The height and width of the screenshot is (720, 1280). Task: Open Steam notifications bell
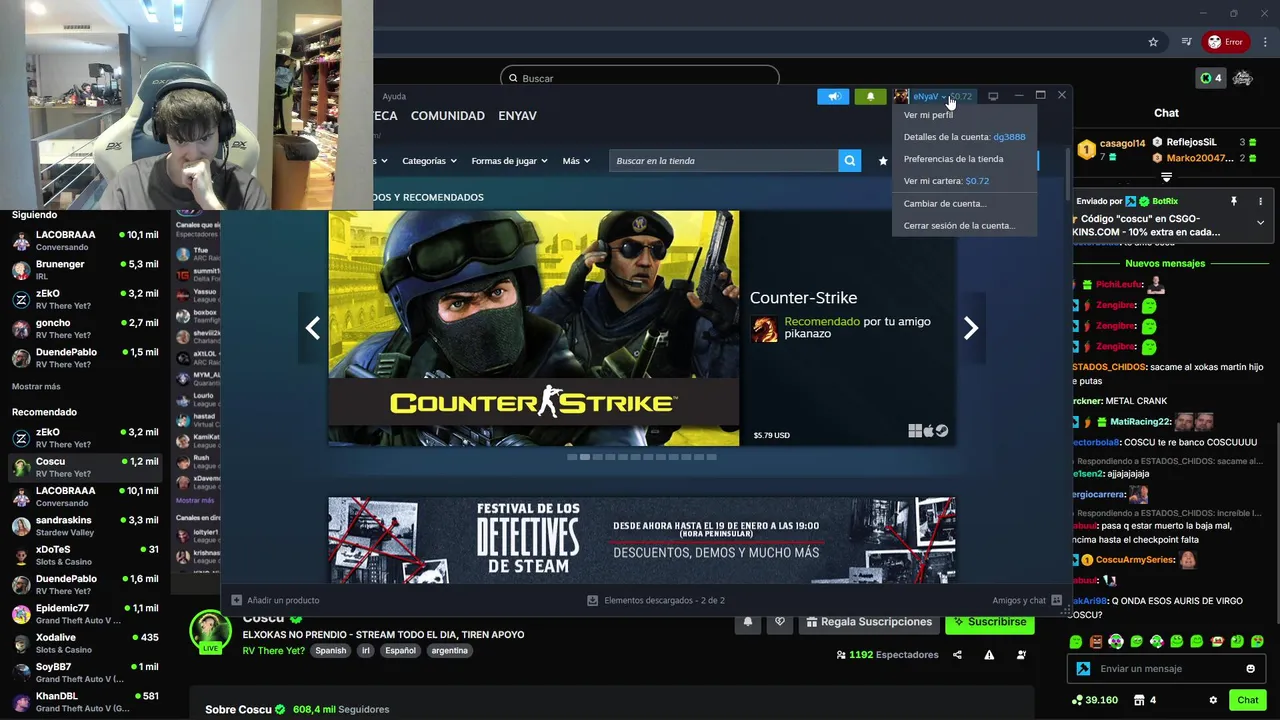click(870, 96)
